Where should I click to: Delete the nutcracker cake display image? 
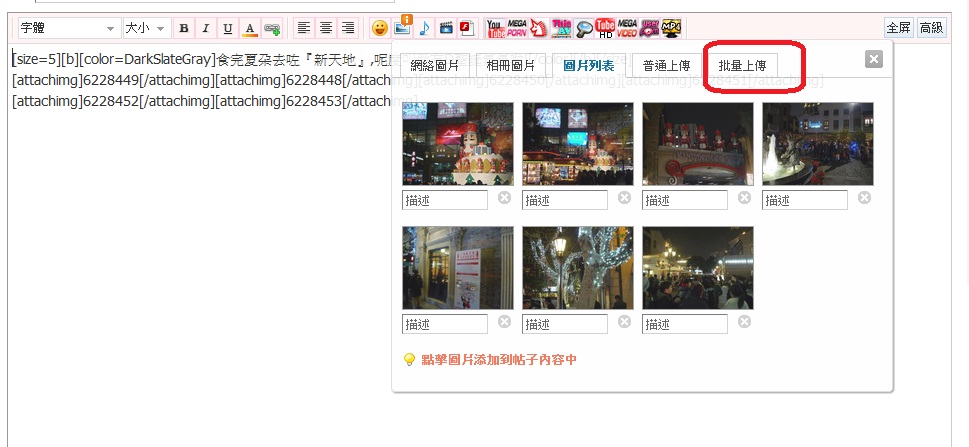(x=505, y=197)
